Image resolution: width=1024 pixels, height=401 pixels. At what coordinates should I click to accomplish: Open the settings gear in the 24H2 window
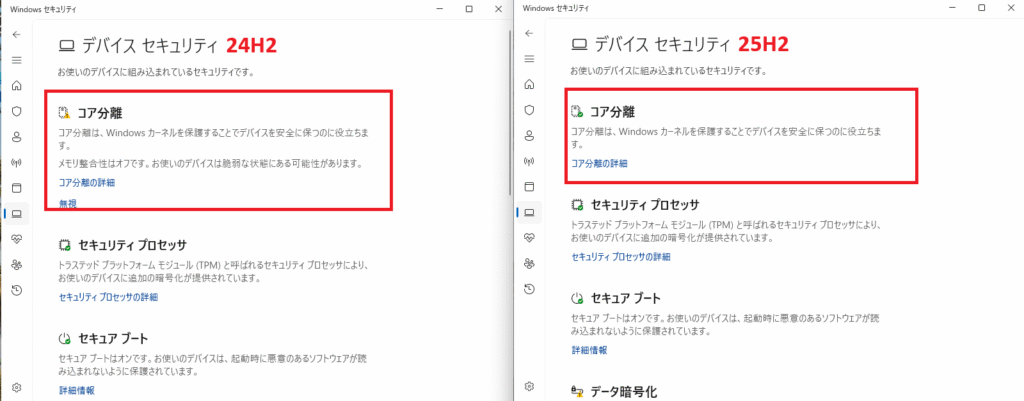tap(16, 387)
